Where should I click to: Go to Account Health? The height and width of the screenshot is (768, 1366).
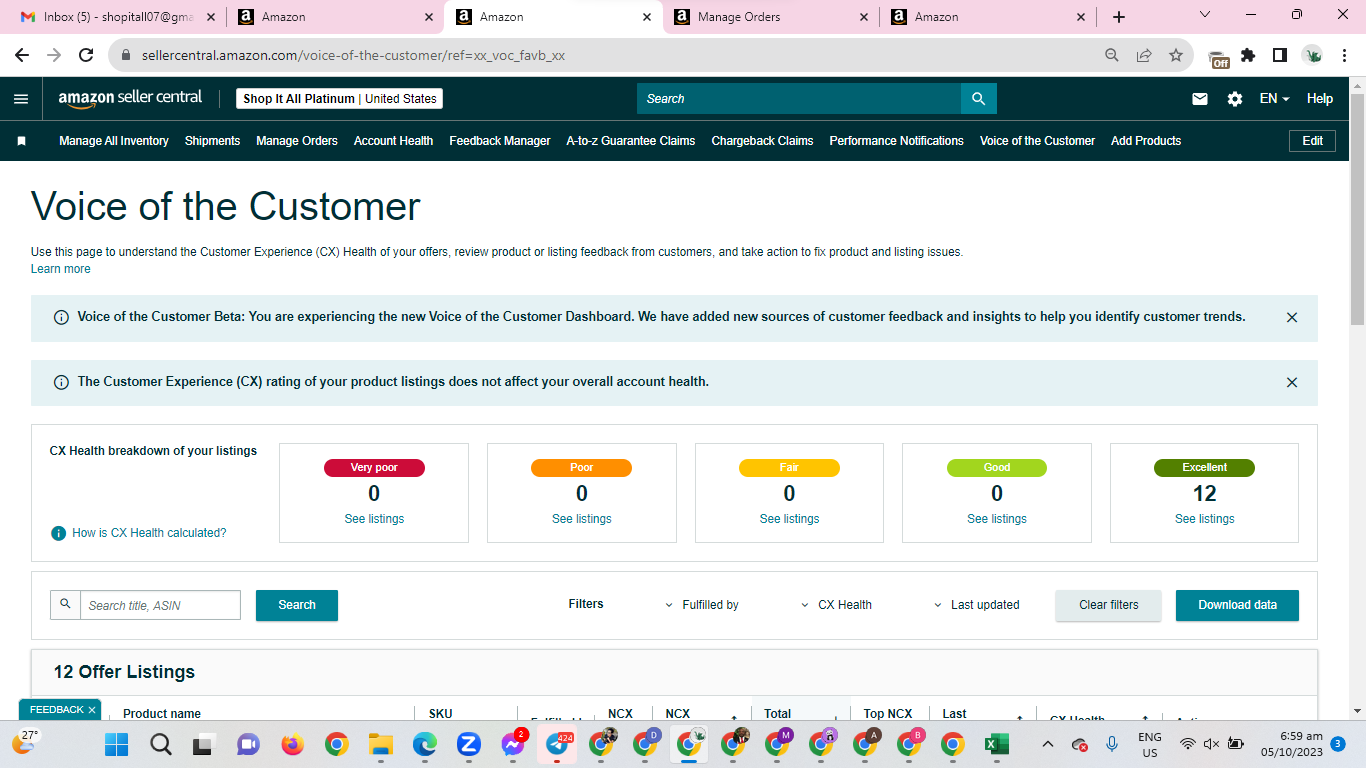pos(393,141)
